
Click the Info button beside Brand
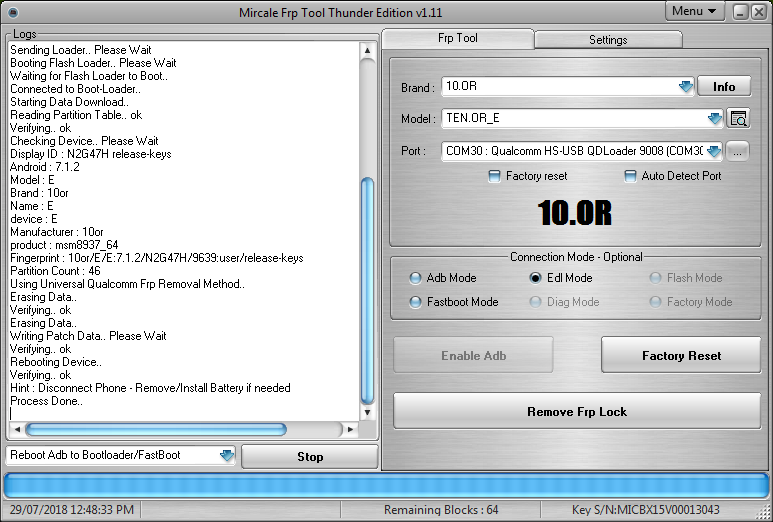pyautogui.click(x=724, y=87)
